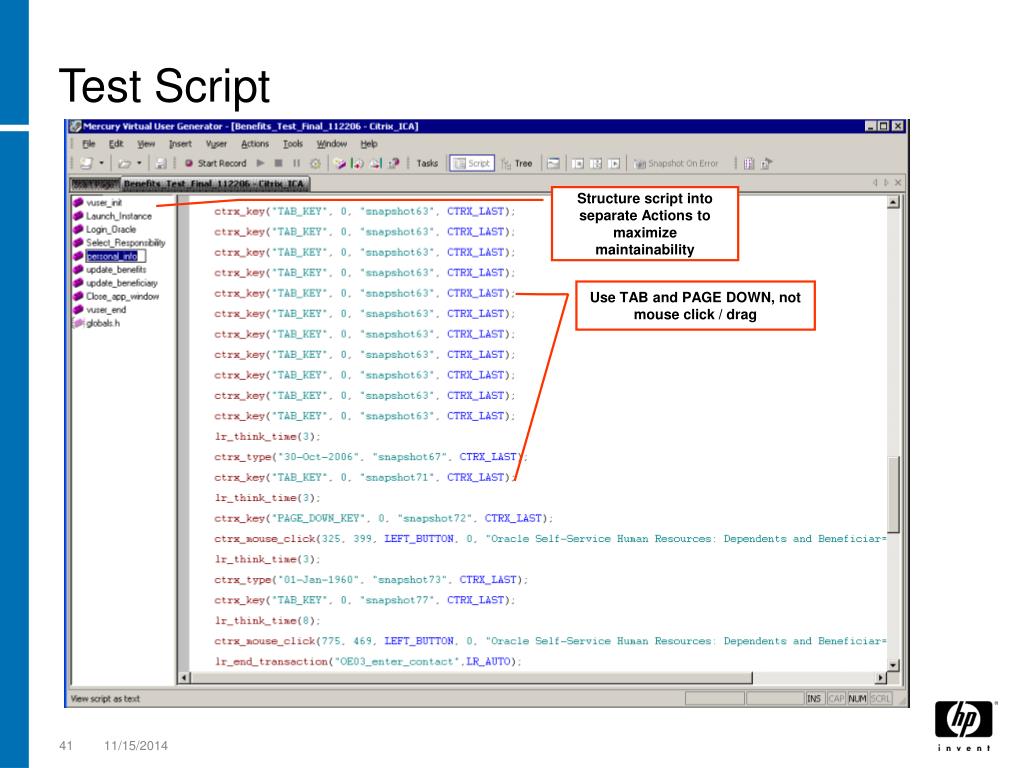The height and width of the screenshot is (768, 1024).
Task: Select update_beneficiary action
Action: [116, 283]
